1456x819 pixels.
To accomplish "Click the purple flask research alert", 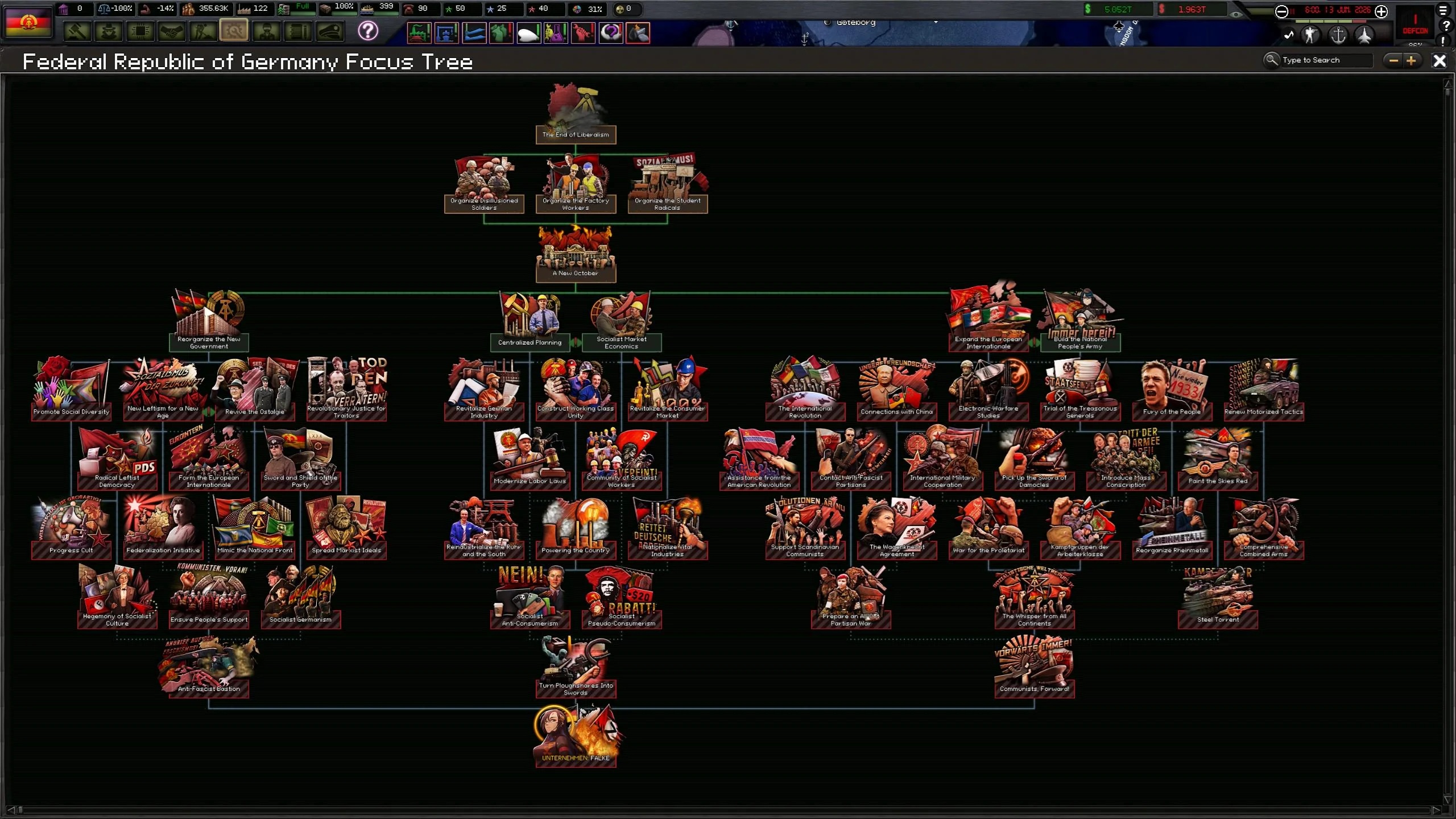I will (x=556, y=33).
